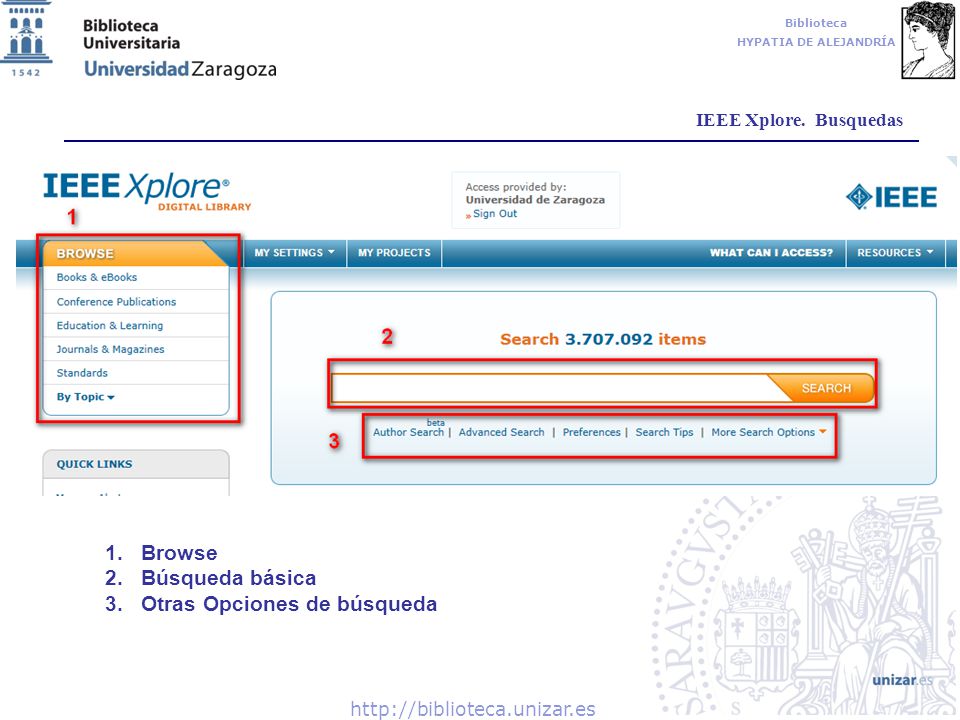Expand the My Settings menu

(x=294, y=253)
